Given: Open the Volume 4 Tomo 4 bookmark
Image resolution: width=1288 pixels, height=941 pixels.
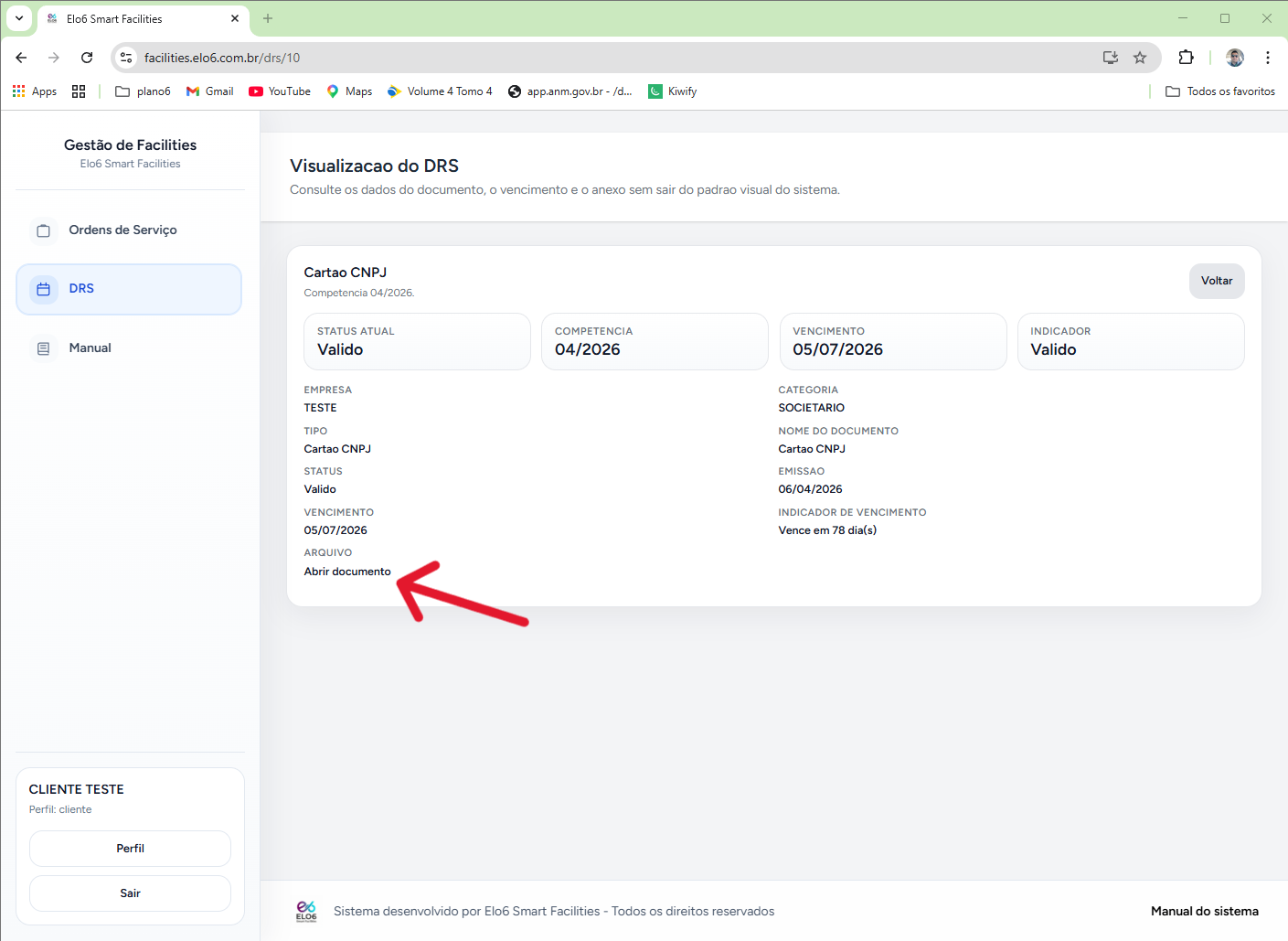Looking at the screenshot, I should (x=440, y=91).
